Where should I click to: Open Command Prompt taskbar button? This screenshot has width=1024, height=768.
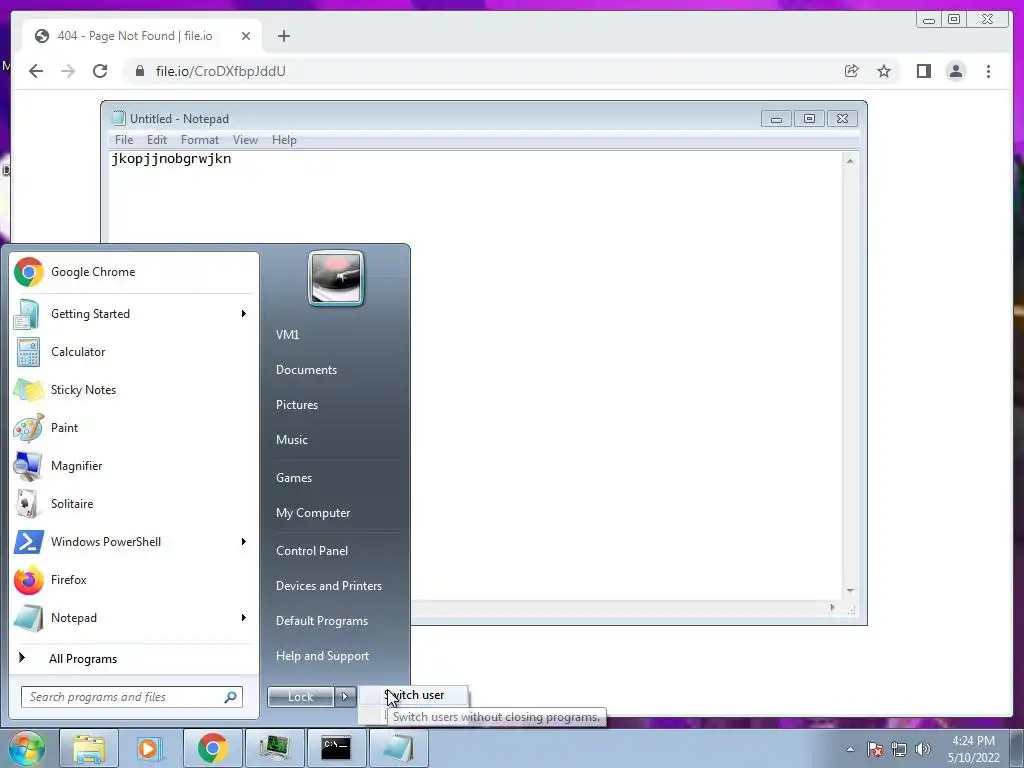336,748
